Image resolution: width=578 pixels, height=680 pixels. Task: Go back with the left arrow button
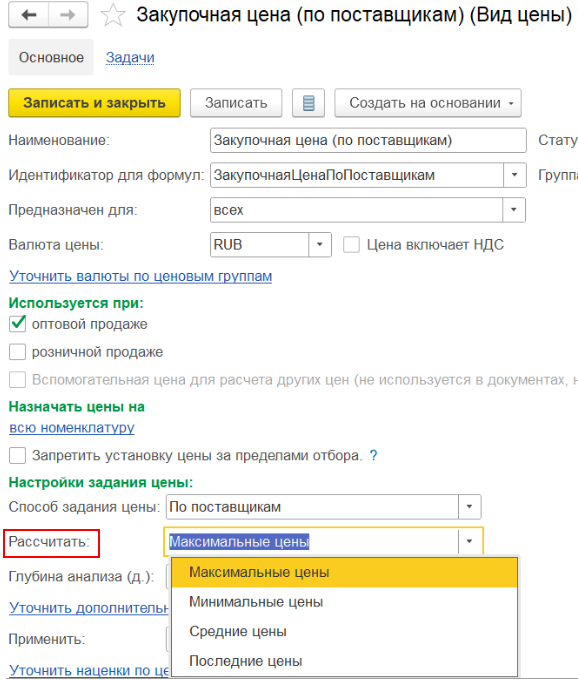29,15
